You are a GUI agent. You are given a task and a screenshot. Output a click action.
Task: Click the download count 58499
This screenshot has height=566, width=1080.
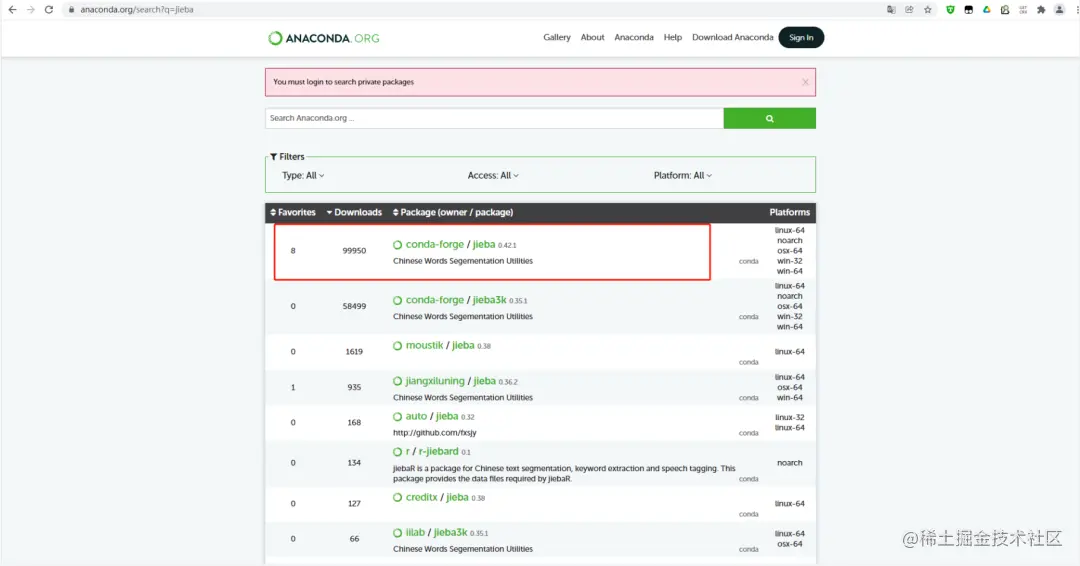[354, 306]
